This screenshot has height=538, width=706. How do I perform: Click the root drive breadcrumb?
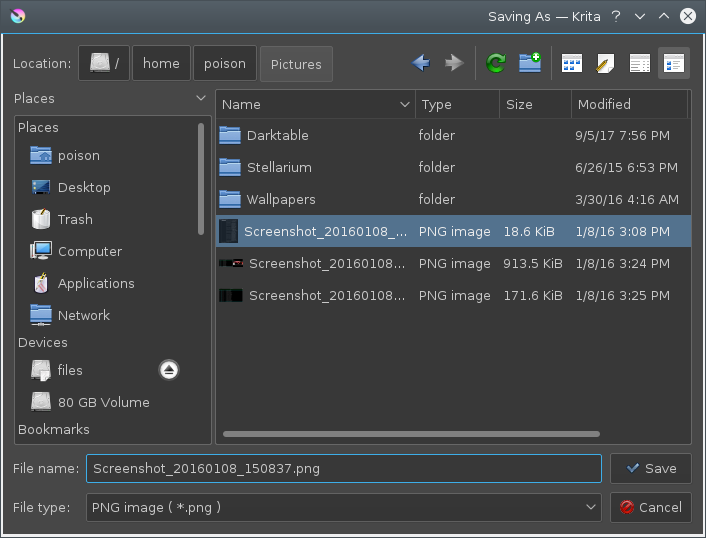tap(104, 63)
